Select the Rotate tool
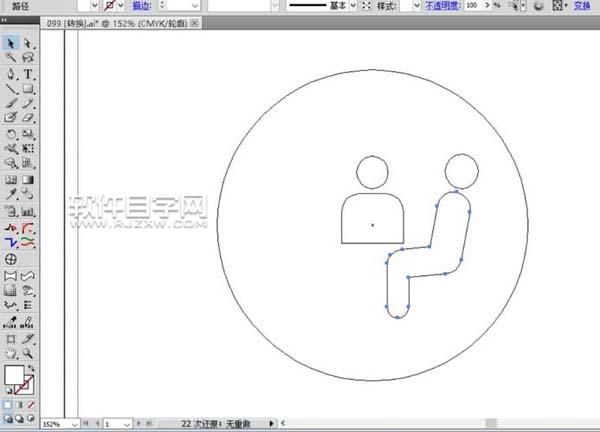The image size is (600, 432). [x=11, y=134]
